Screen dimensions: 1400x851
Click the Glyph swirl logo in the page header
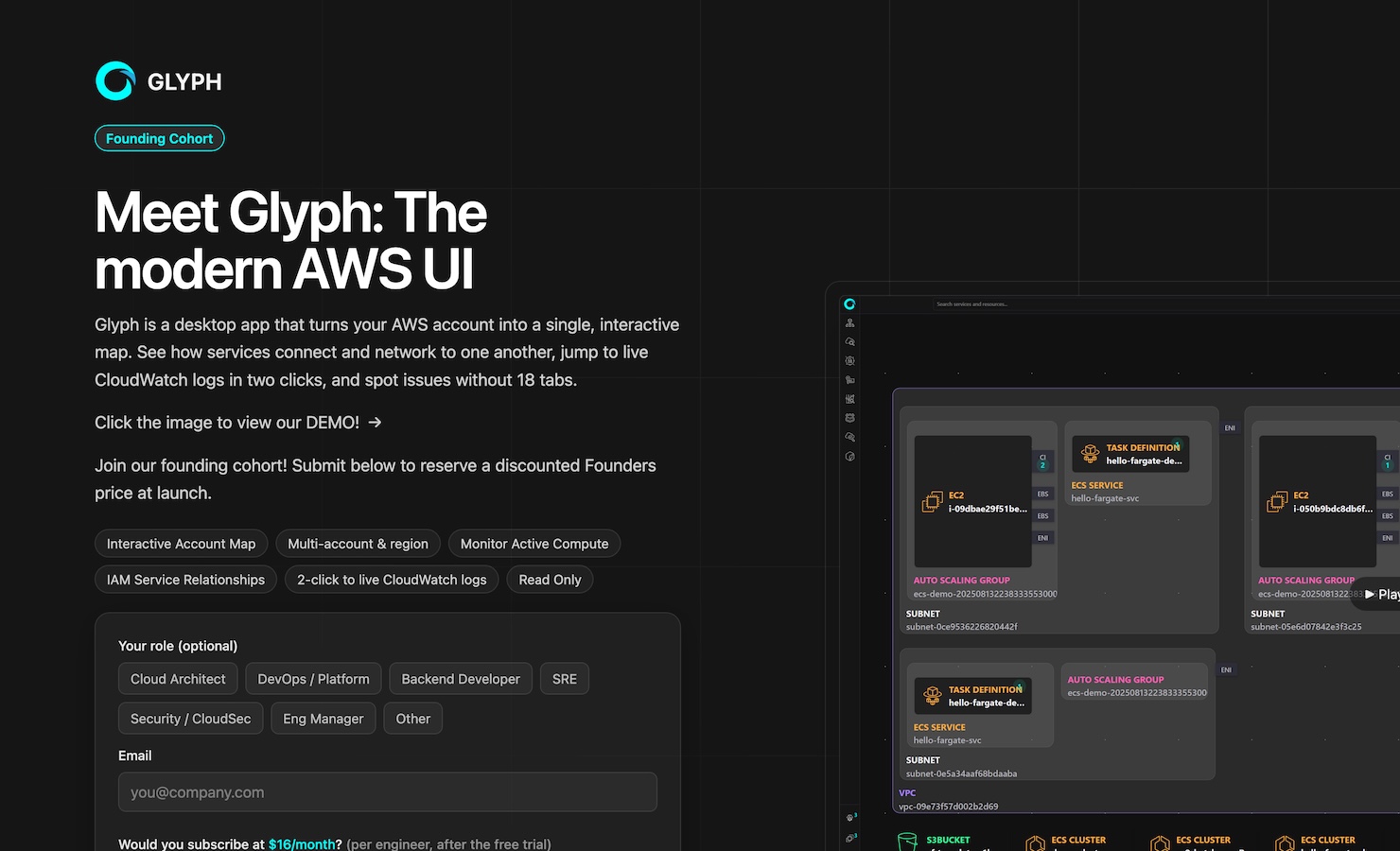[x=115, y=81]
